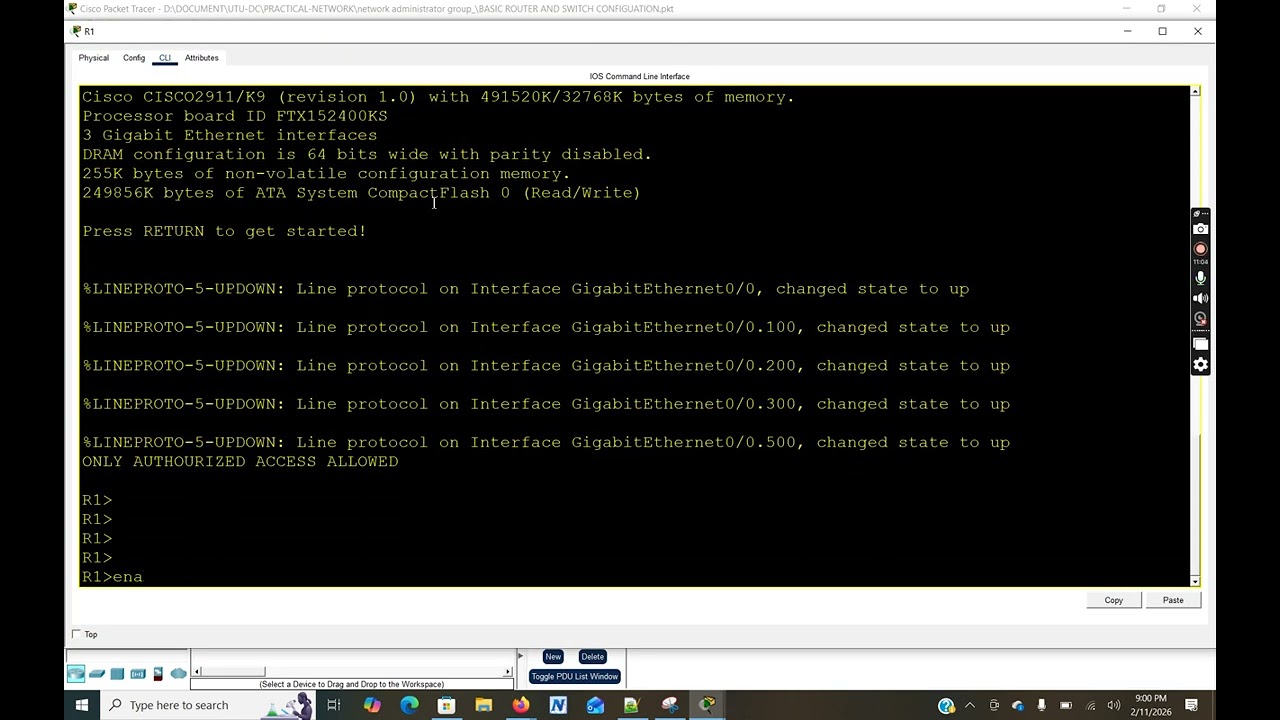1280x720 pixels.
Task: Switch to the Physical tab
Action: click(94, 58)
